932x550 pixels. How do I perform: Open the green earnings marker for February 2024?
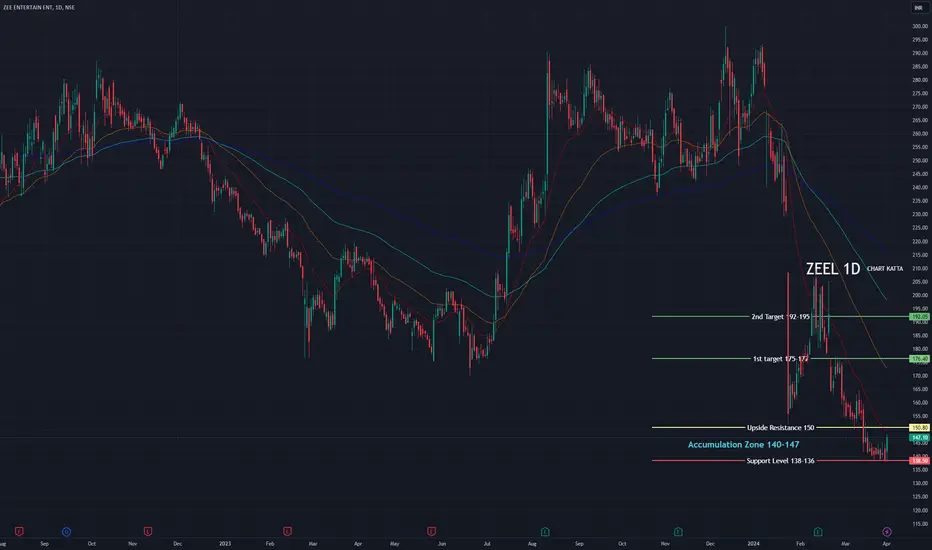pos(818,532)
